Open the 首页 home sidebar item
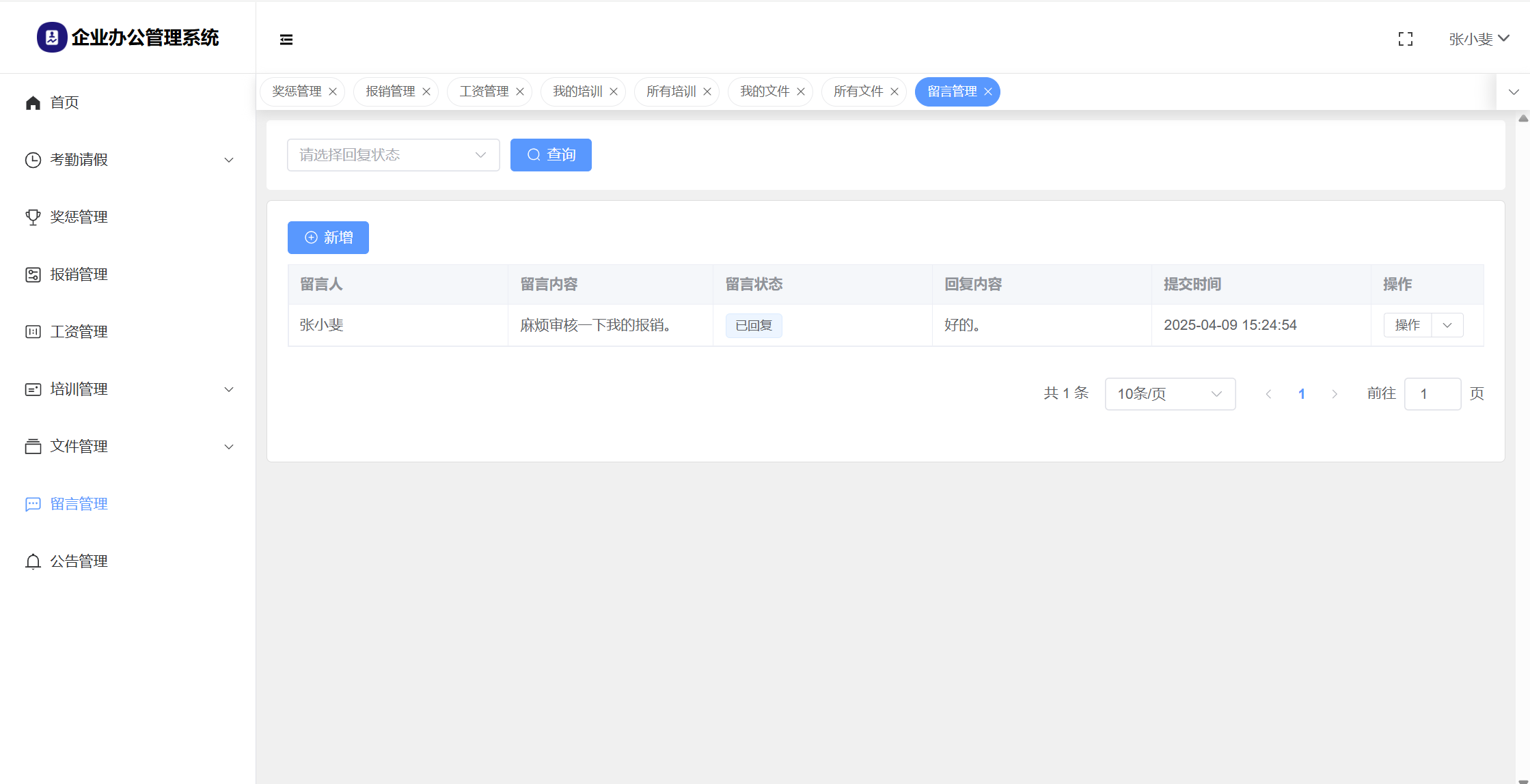 [64, 102]
